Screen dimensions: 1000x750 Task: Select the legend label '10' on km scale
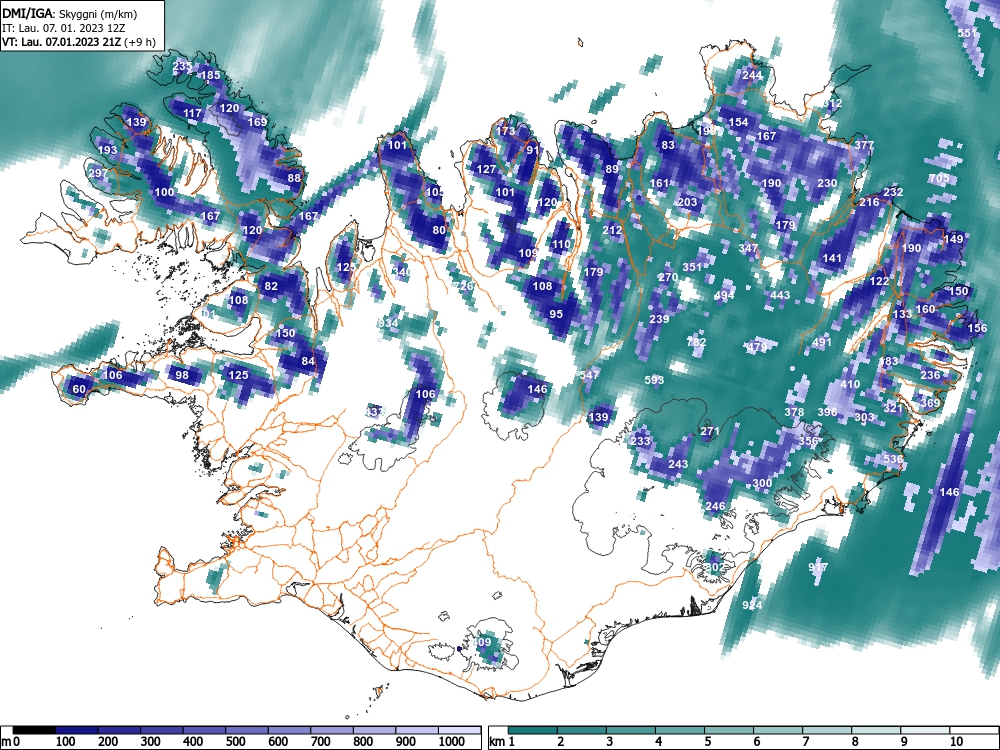coord(955,742)
